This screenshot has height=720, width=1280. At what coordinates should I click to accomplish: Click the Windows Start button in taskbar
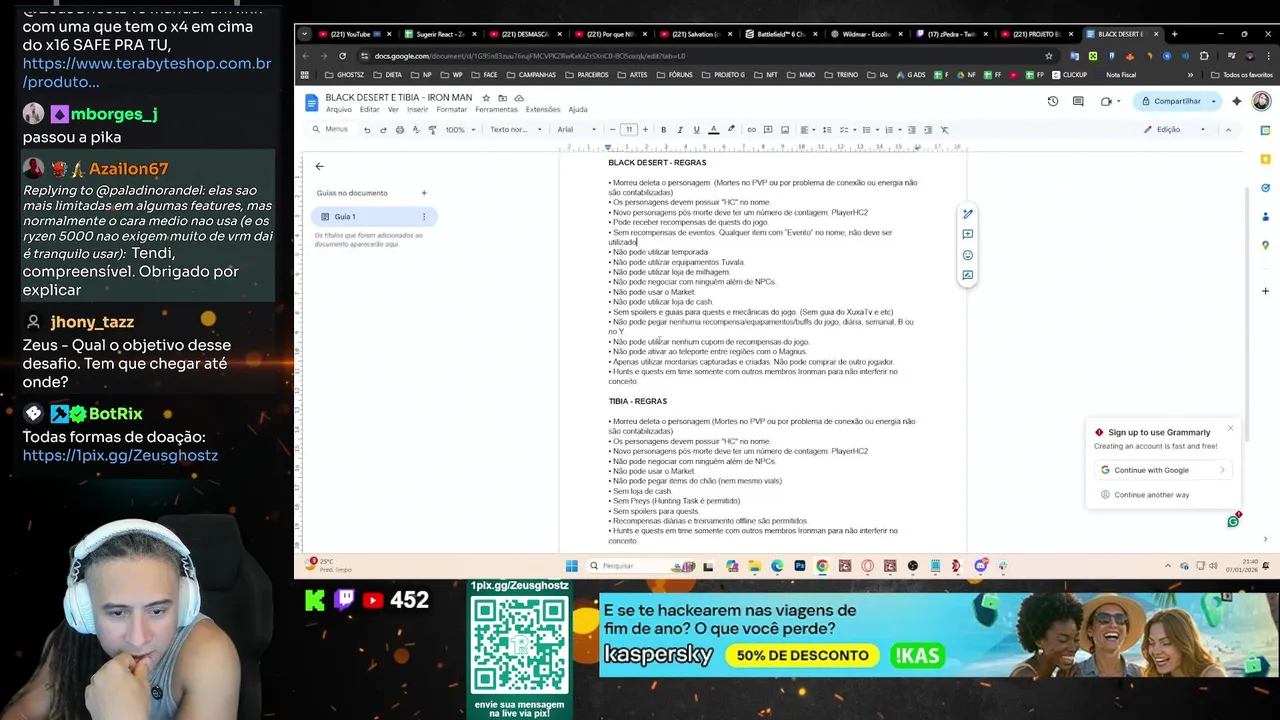(x=571, y=566)
